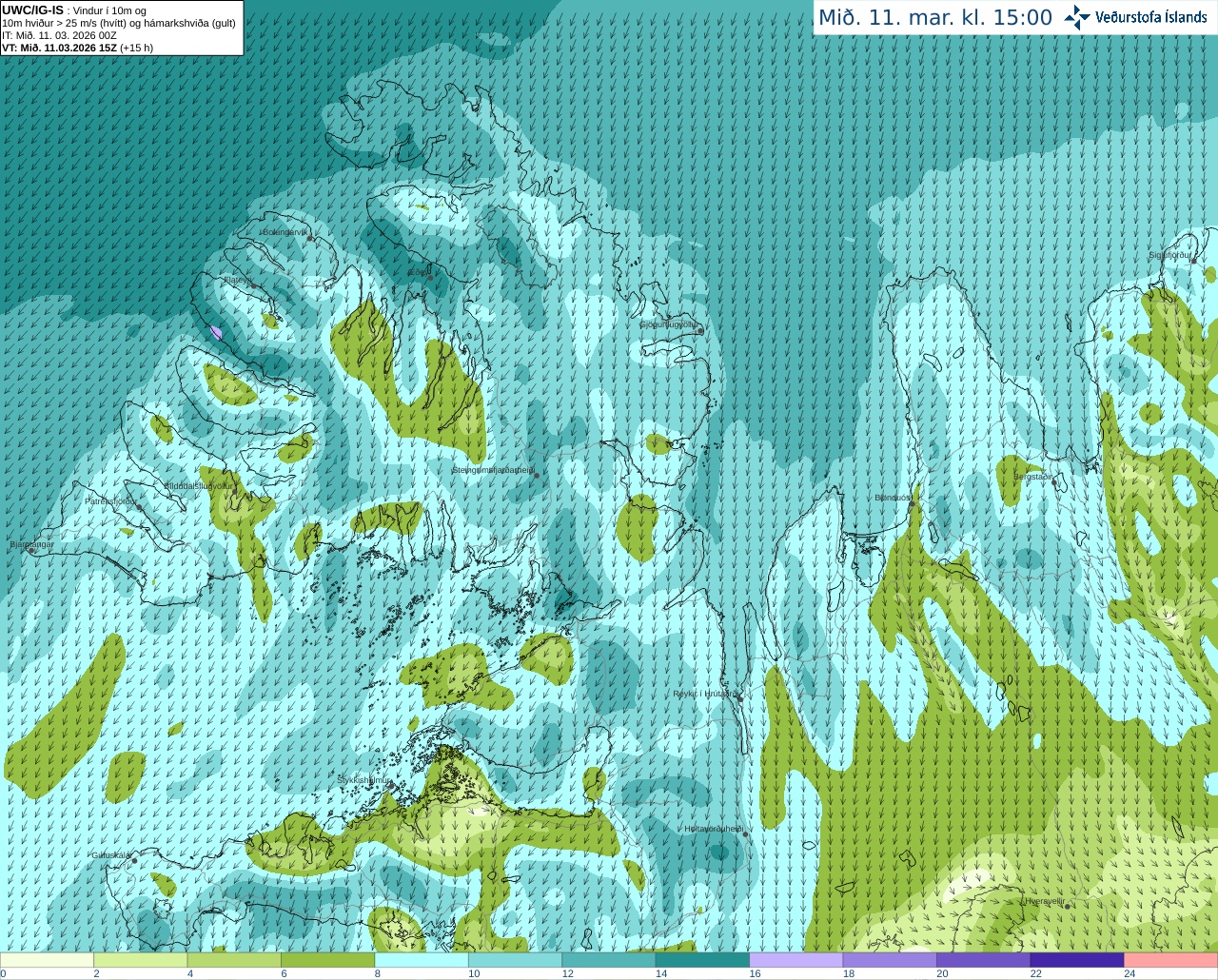Screen dimensions: 1218x980
Task: Click the Æðey station label
Action: tap(419, 272)
